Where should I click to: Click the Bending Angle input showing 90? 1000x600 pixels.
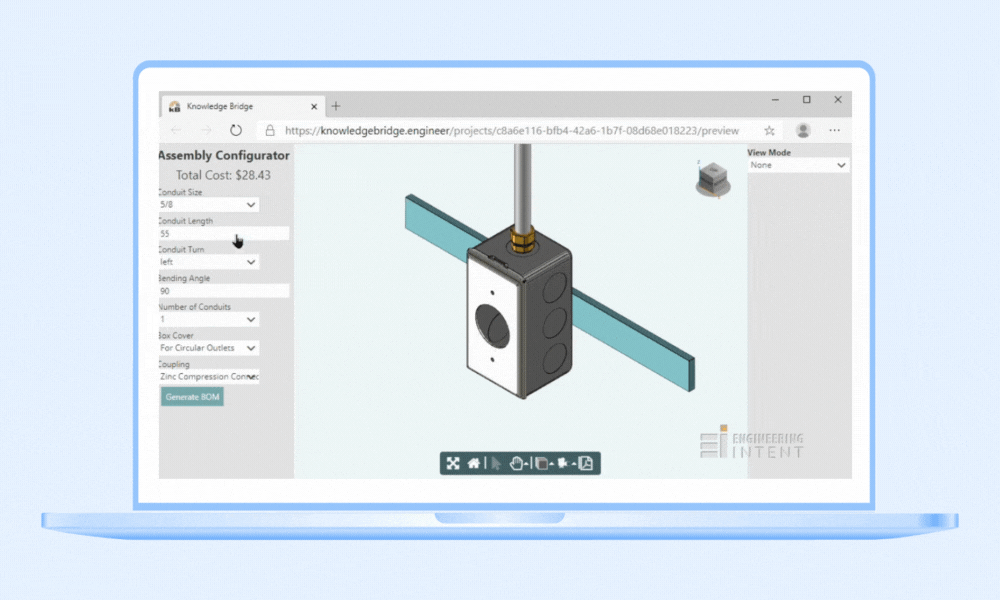click(222, 290)
